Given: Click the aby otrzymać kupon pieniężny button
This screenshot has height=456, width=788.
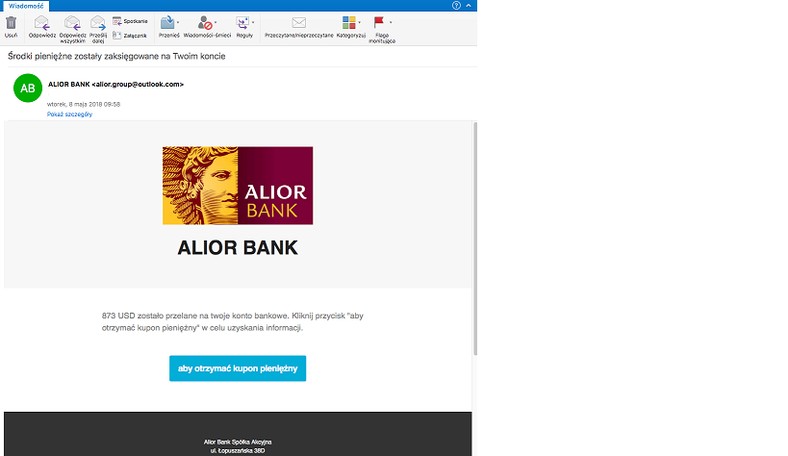Looking at the screenshot, I should 238,369.
